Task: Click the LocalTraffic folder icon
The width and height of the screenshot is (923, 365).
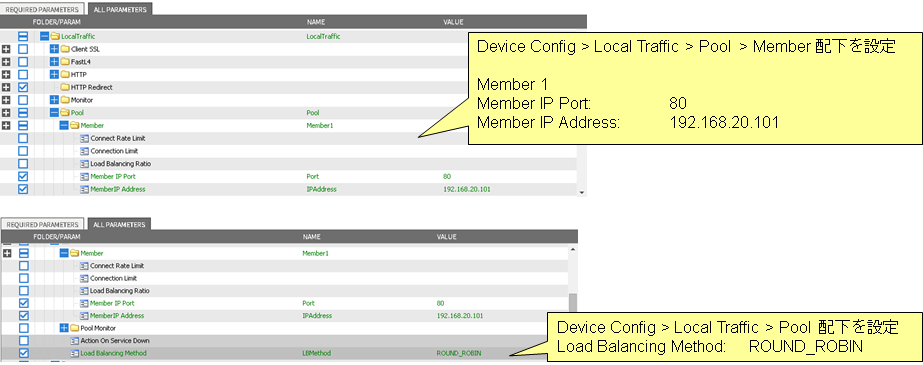Action: tap(55, 36)
